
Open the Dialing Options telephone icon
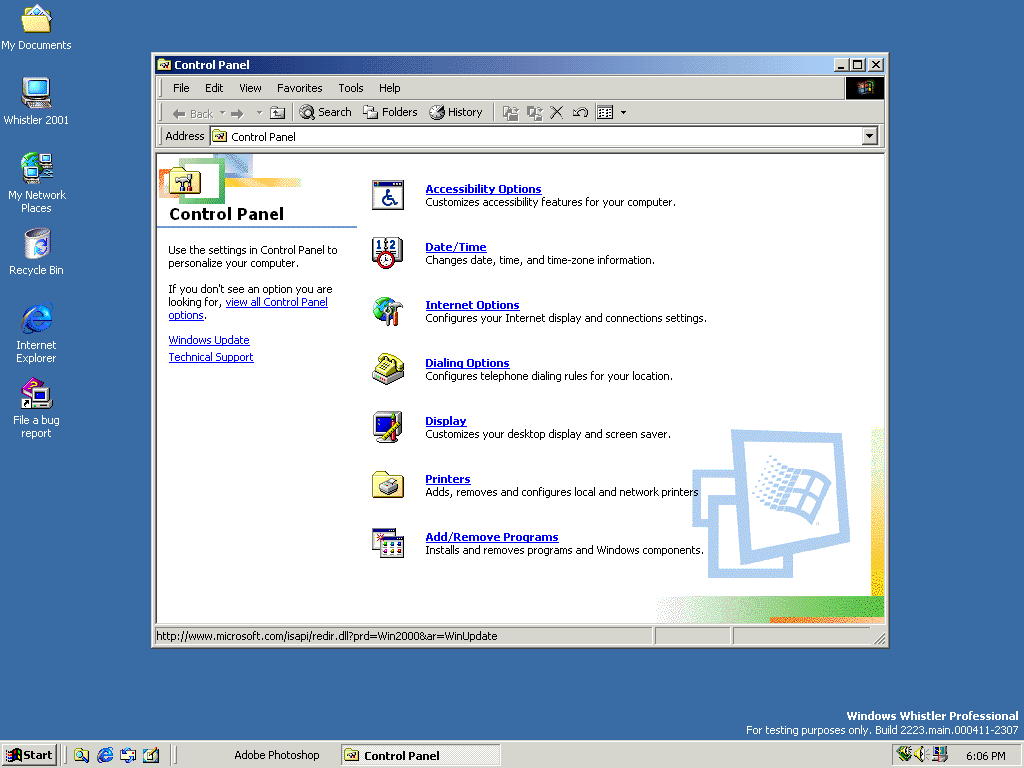pos(388,368)
